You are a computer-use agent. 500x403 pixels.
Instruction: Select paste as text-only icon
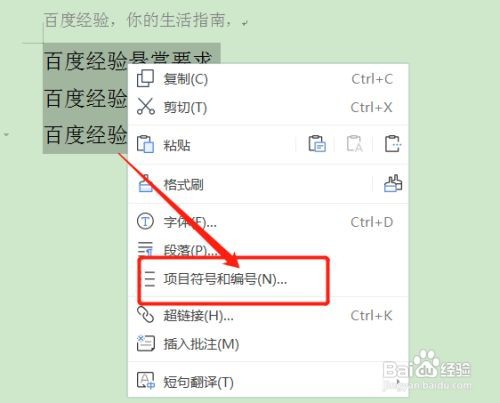tap(354, 144)
